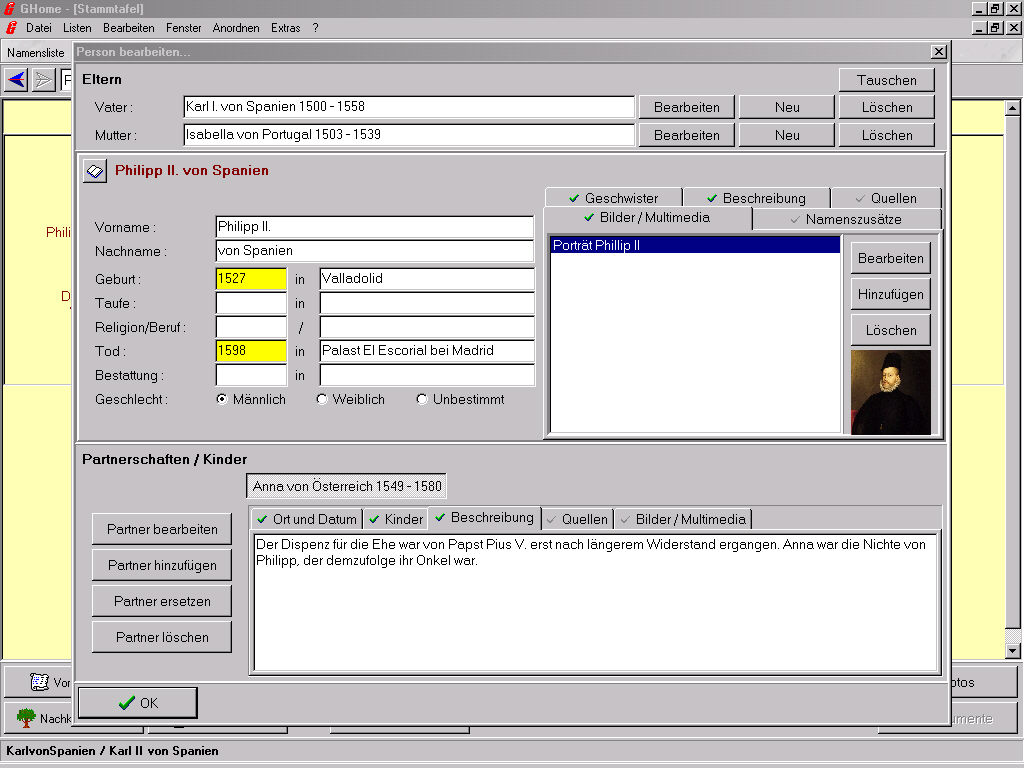Select the Männlich gender option
This screenshot has height=768, width=1024.
222,399
